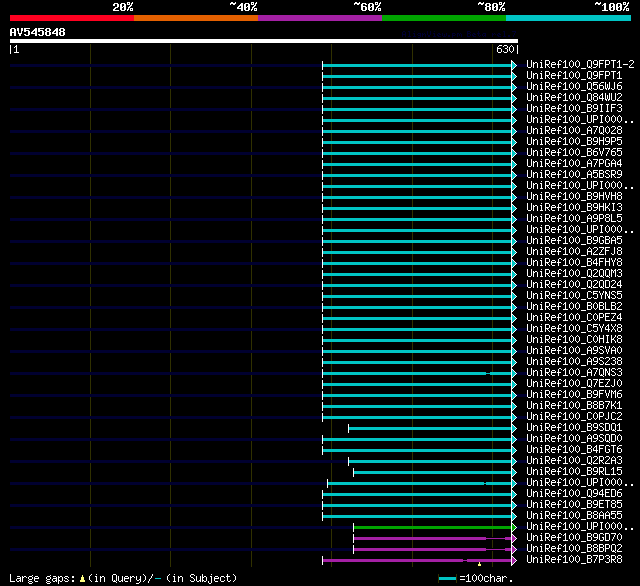
Task: Select the UniRef100_Q2QQM3 label
Action: pos(574,274)
